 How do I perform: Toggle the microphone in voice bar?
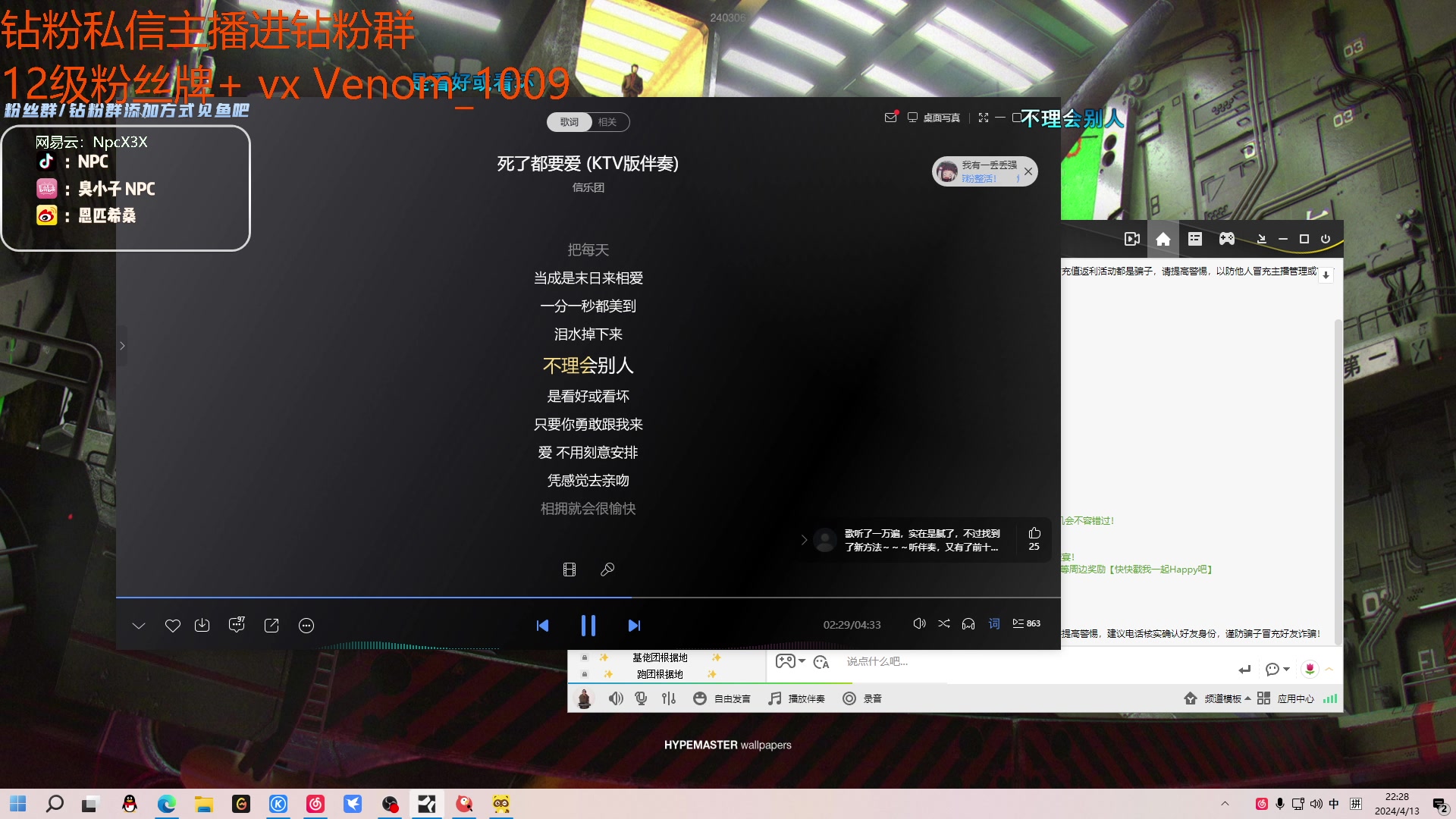point(642,698)
